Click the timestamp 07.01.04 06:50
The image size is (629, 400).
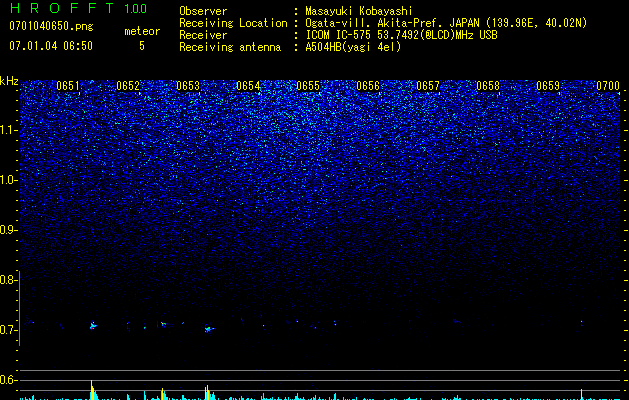51,46
